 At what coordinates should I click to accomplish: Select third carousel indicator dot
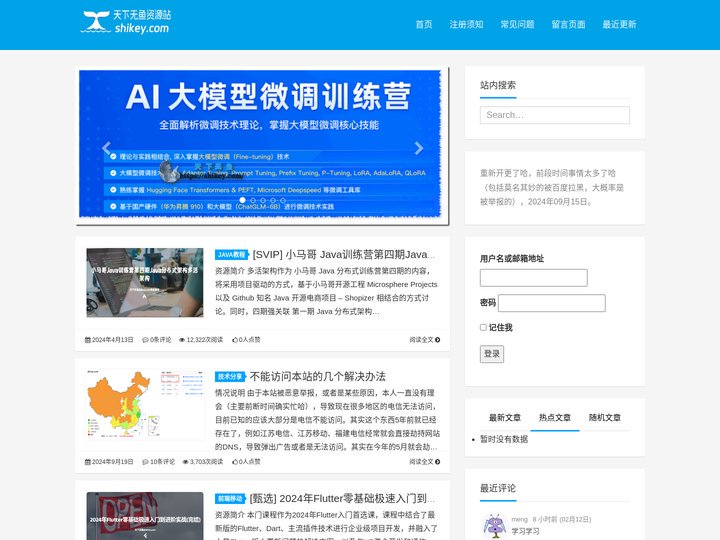[x=263, y=200]
